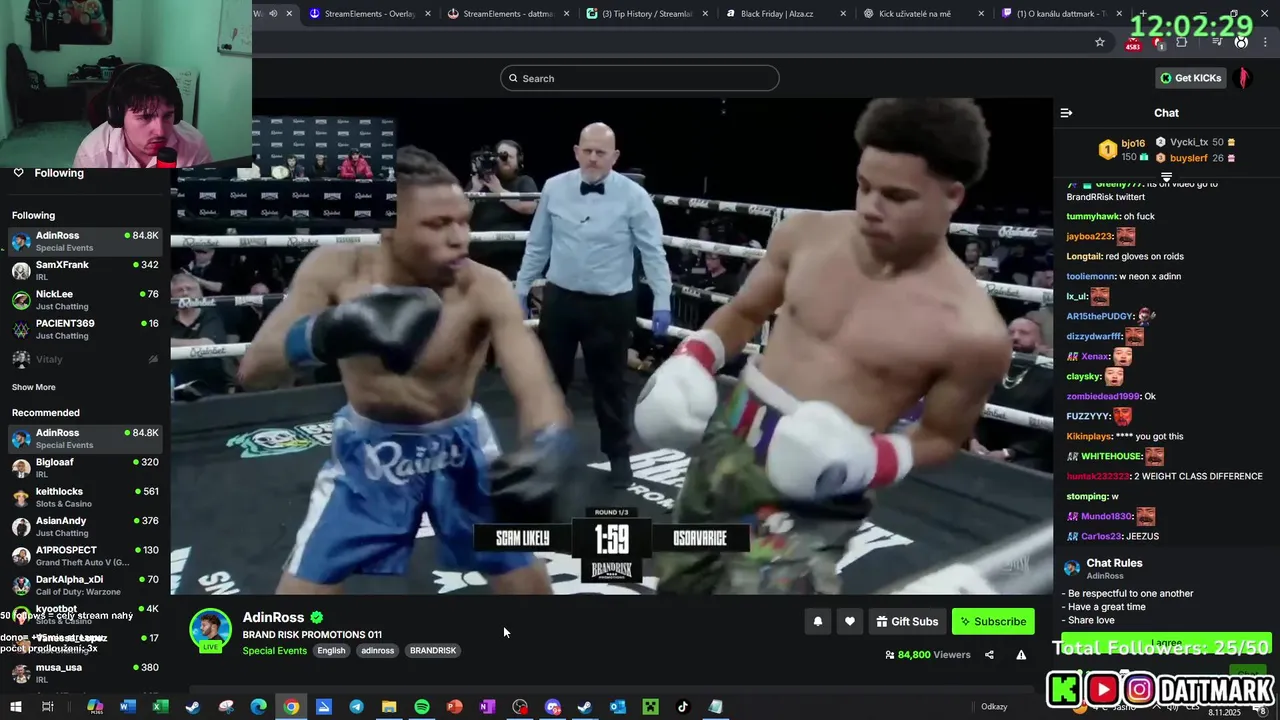Open Minecraft icon in the taskbar
The height and width of the screenshot is (720, 1280).
click(x=650, y=707)
